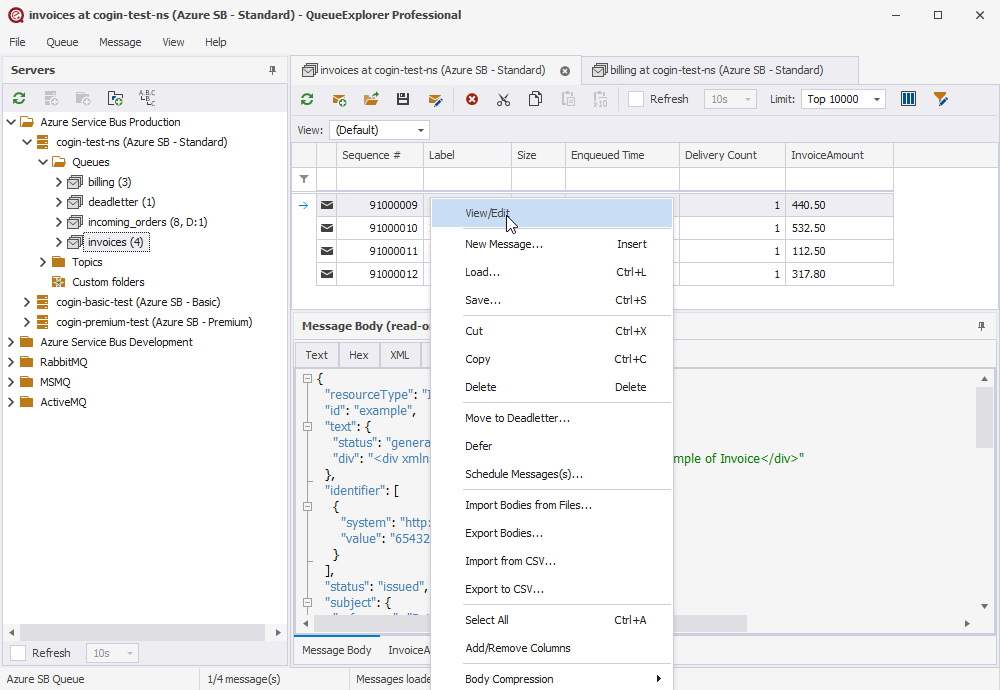
Task: Expand the deadletter (1) queue node
Action: 59,202
